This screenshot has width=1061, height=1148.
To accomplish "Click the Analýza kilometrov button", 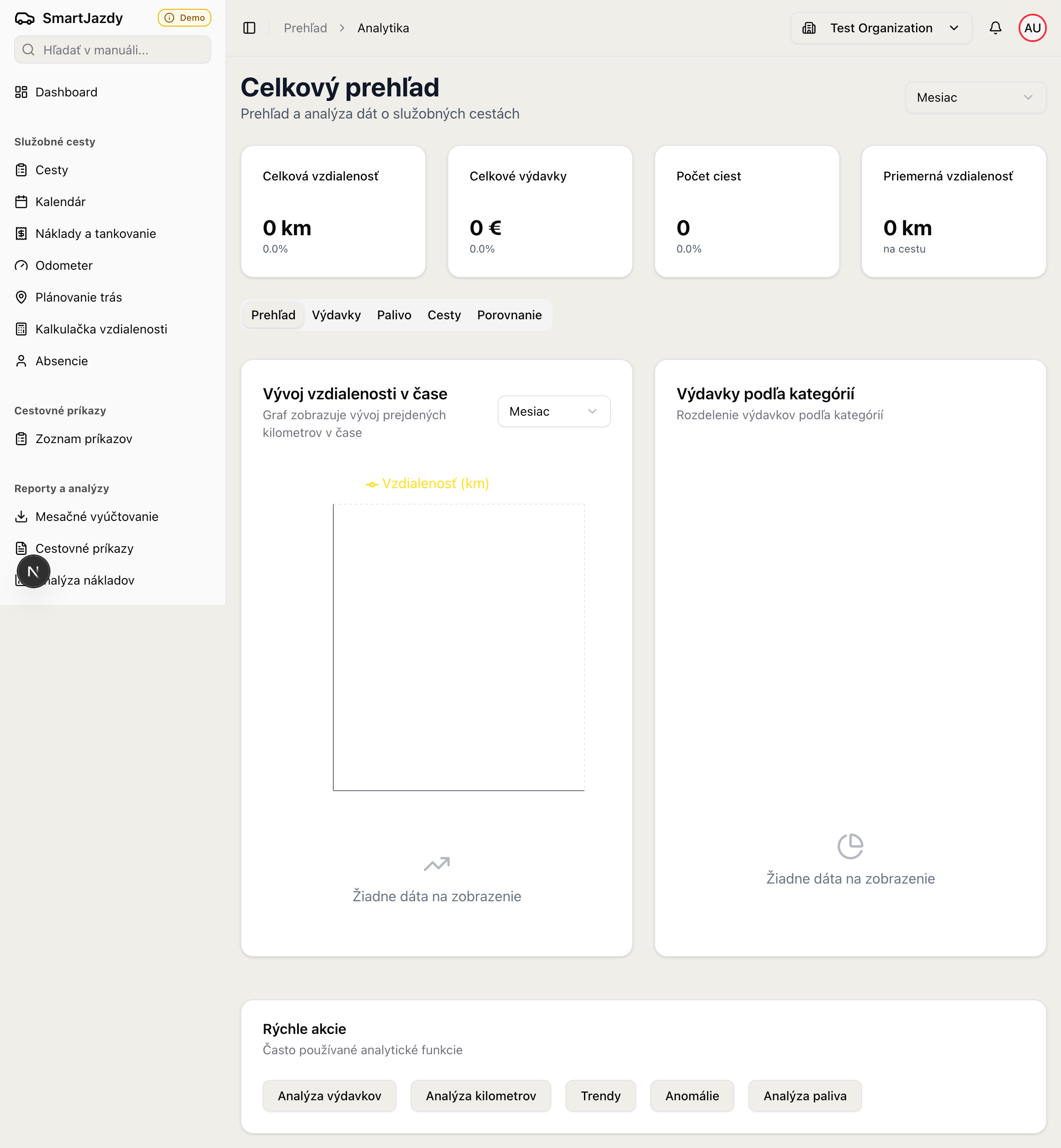I will [x=481, y=1095].
